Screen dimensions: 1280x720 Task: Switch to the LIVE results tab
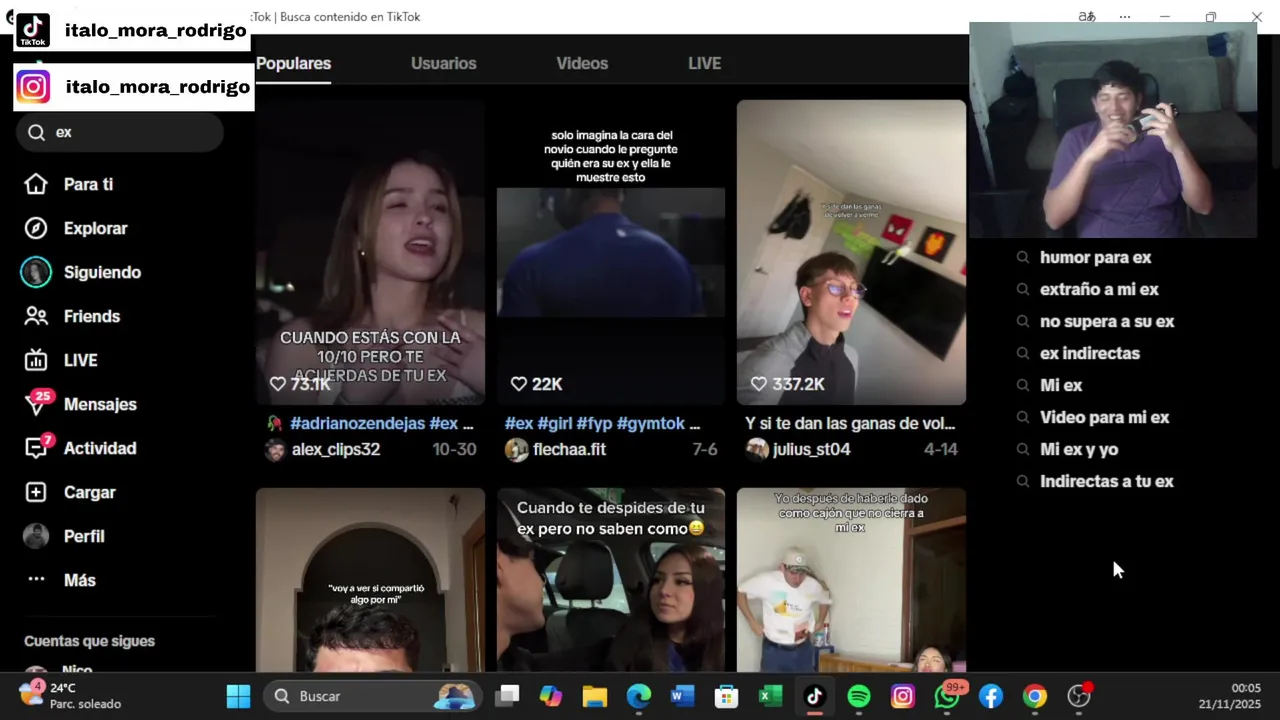click(x=704, y=63)
